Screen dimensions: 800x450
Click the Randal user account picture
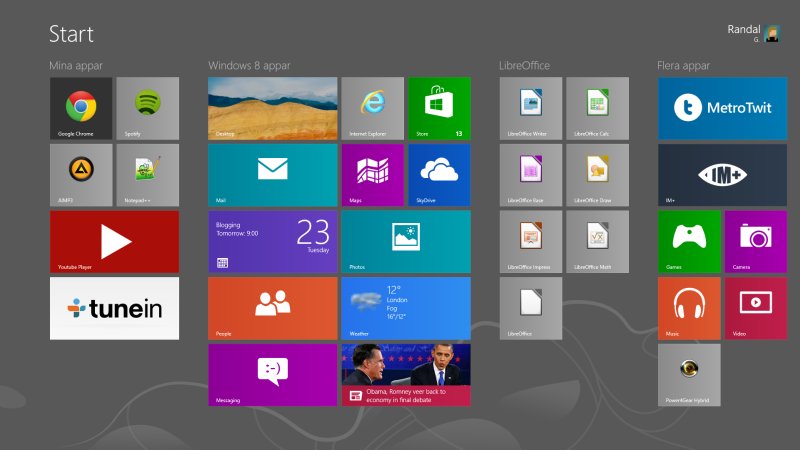pyautogui.click(x=772, y=34)
